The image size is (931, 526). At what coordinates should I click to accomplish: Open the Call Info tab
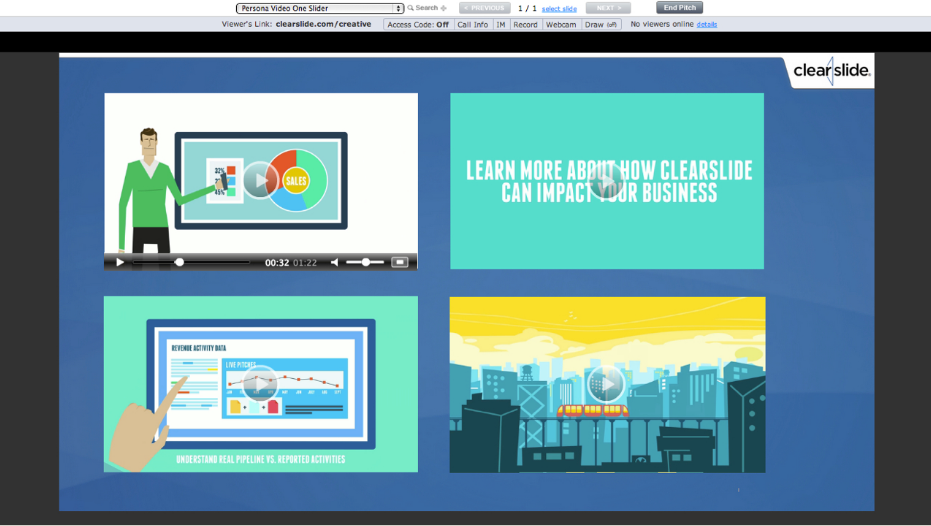(473, 24)
